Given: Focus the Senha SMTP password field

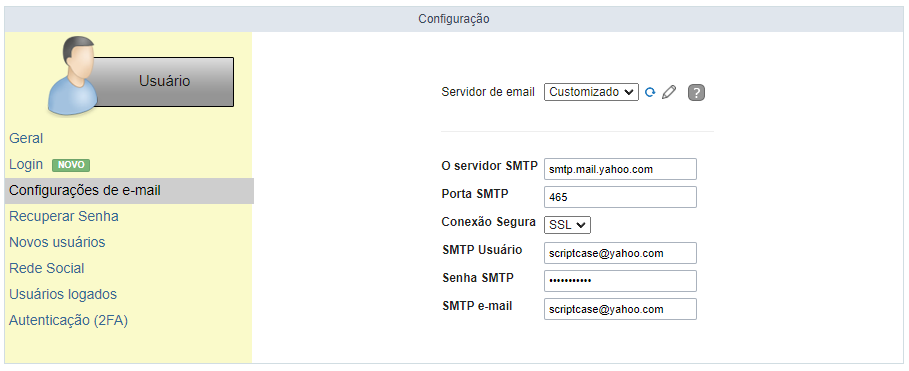Looking at the screenshot, I should (x=620, y=281).
